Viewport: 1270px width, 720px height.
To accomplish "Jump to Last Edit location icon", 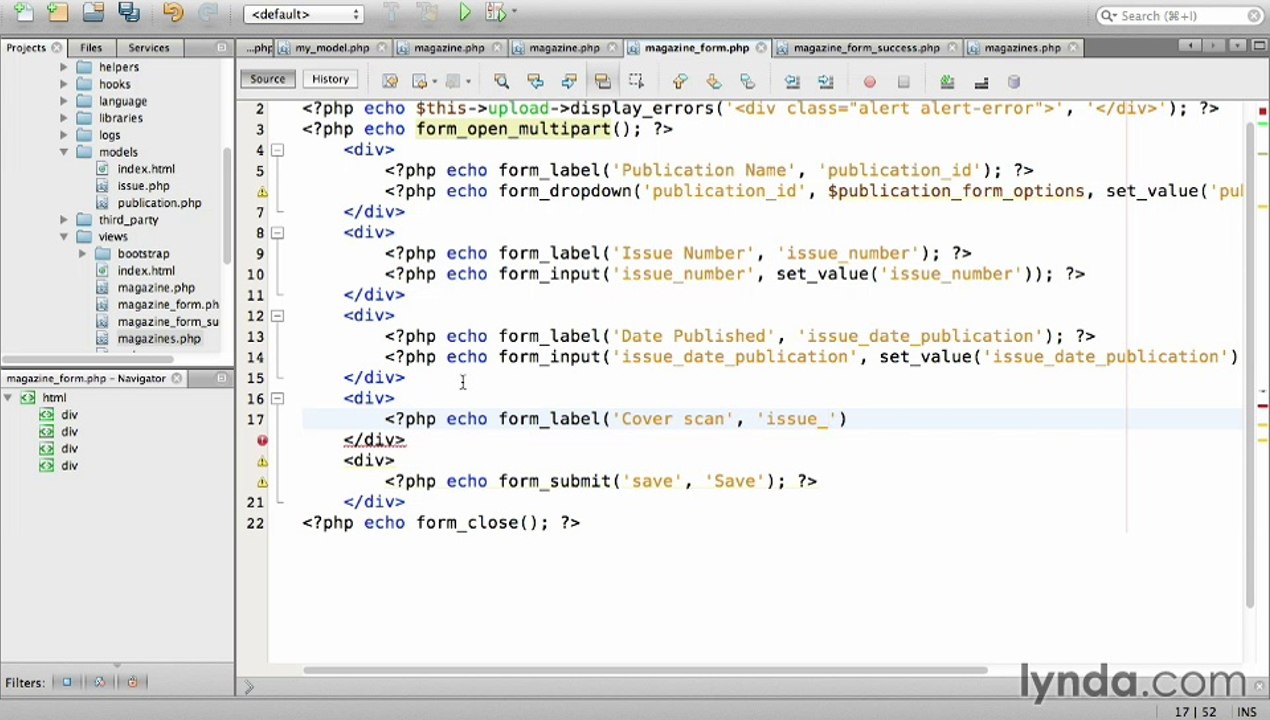I will coord(389,81).
